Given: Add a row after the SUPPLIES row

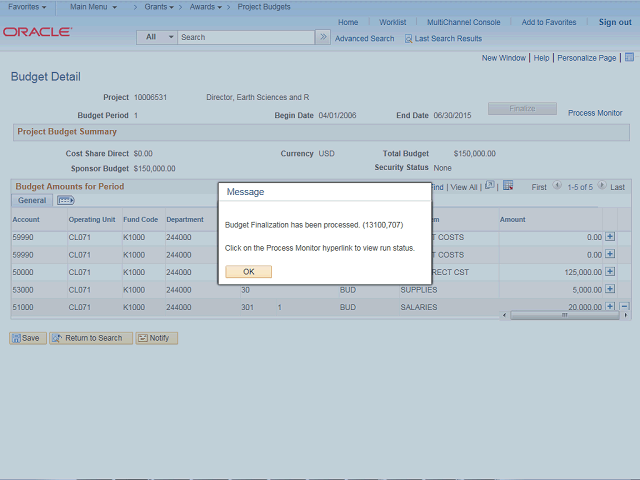Looking at the screenshot, I should [x=610, y=289].
